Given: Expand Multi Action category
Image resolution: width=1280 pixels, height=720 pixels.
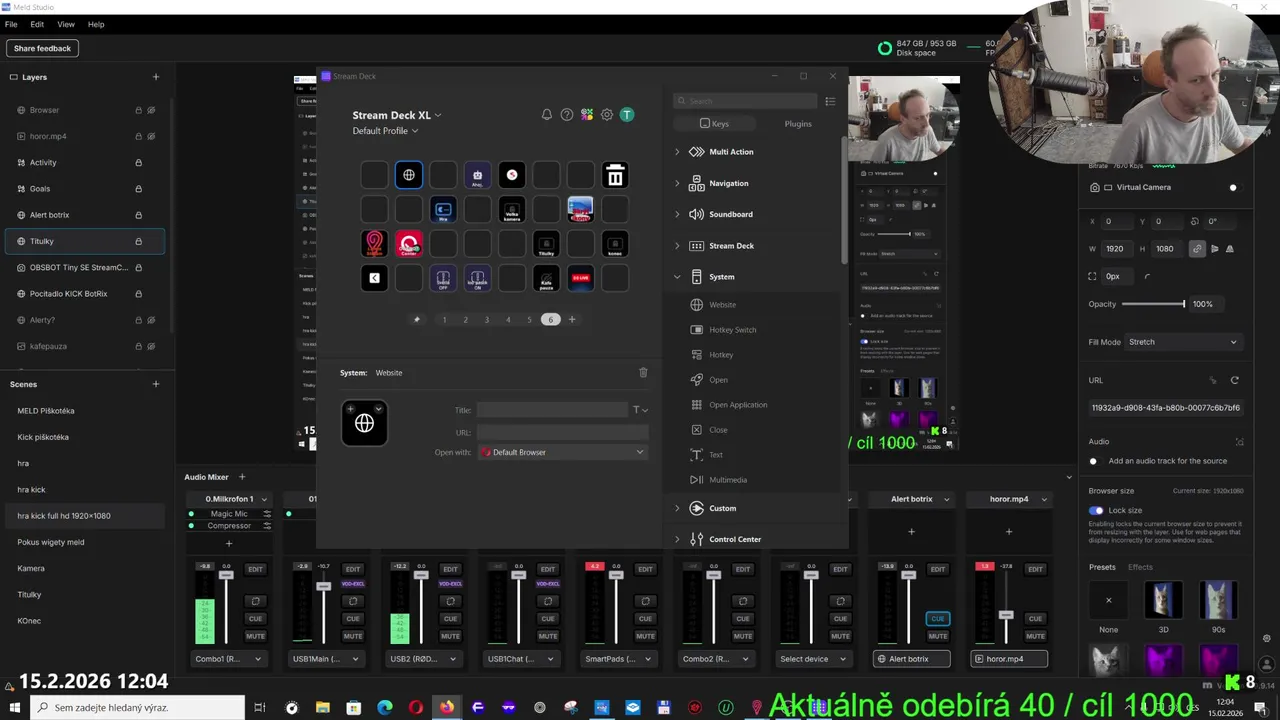Looking at the screenshot, I should click(677, 152).
